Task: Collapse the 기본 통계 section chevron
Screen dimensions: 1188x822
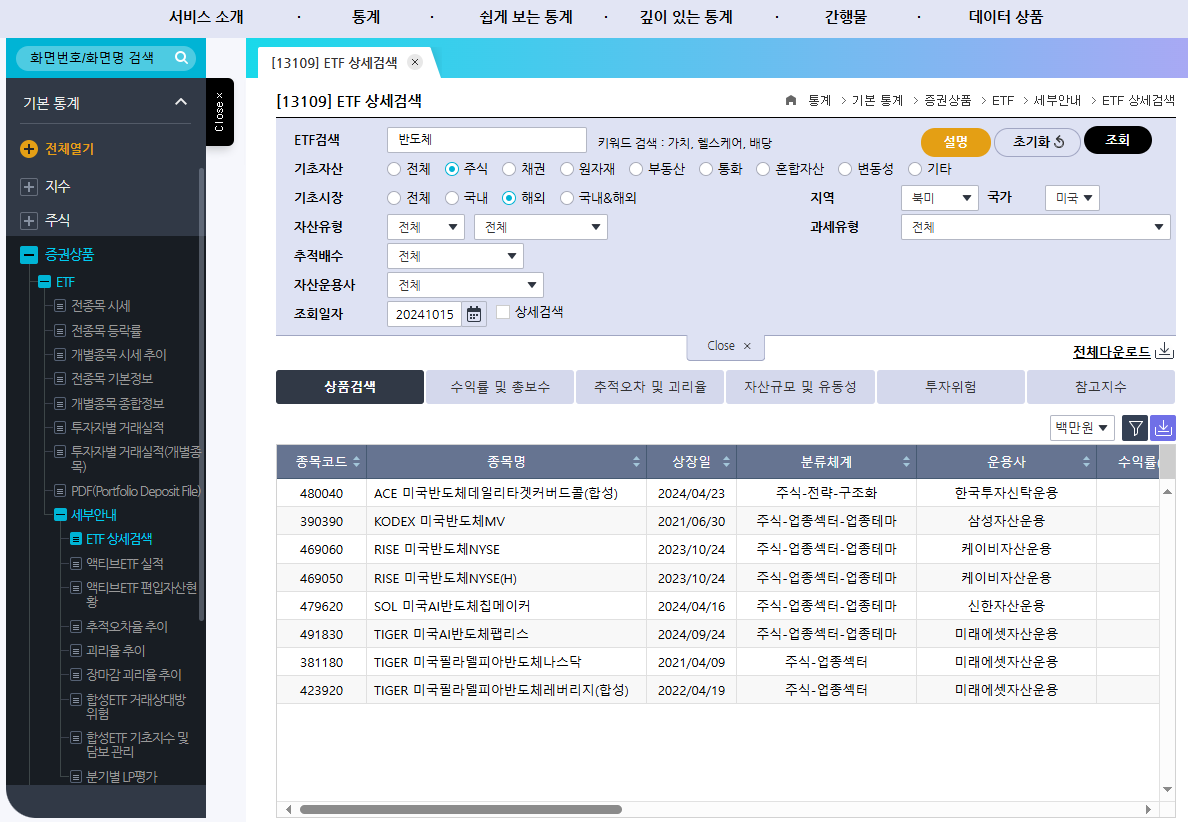Action: tap(180, 102)
